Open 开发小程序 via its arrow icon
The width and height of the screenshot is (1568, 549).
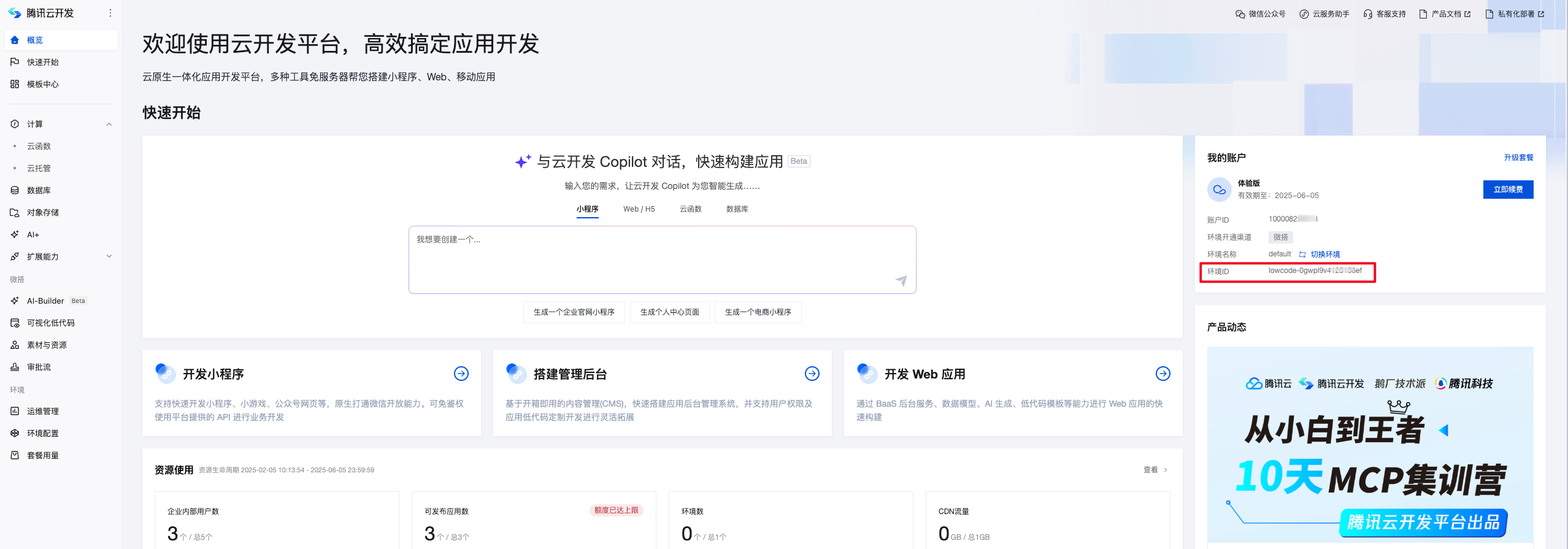461,374
